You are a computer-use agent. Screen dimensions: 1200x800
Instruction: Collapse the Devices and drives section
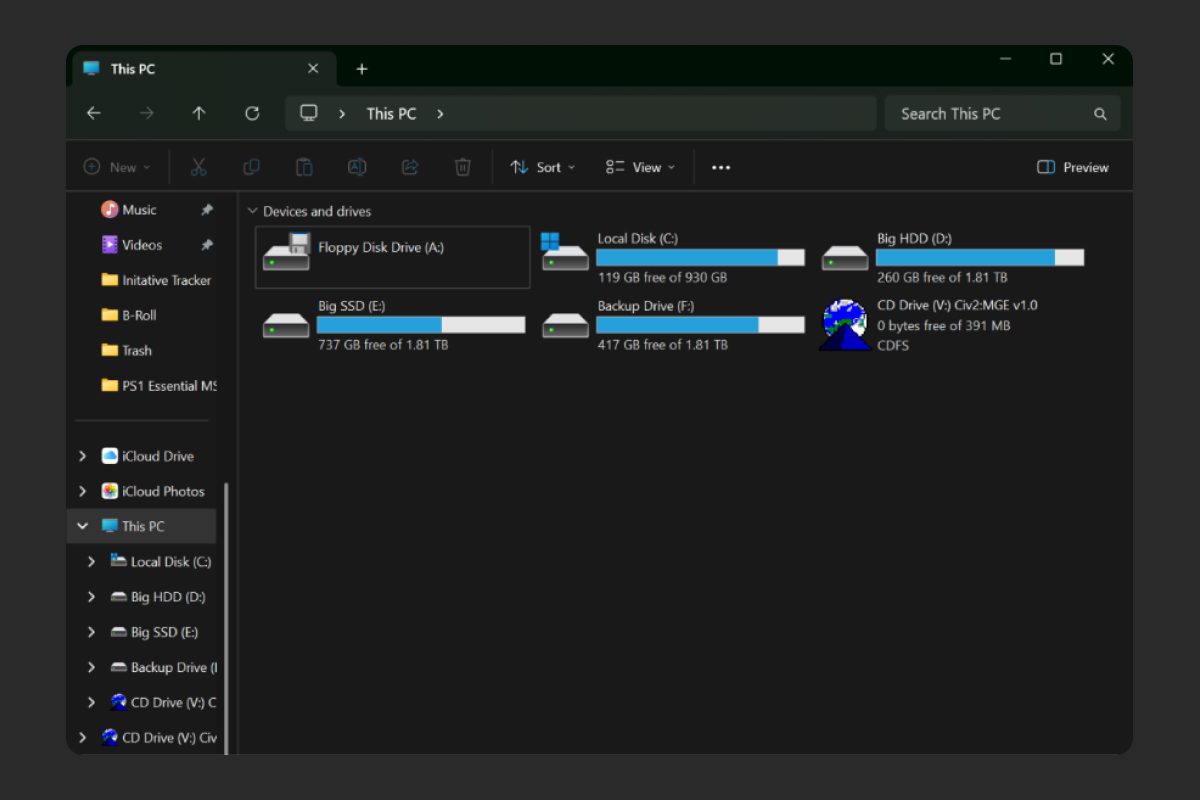point(252,211)
